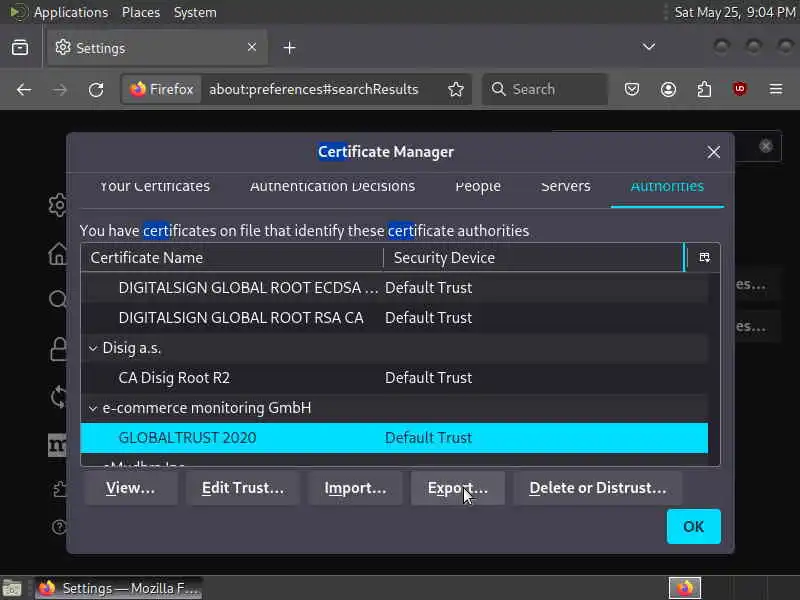This screenshot has height=600, width=800.
Task: Click the View... button
Action: 131,488
